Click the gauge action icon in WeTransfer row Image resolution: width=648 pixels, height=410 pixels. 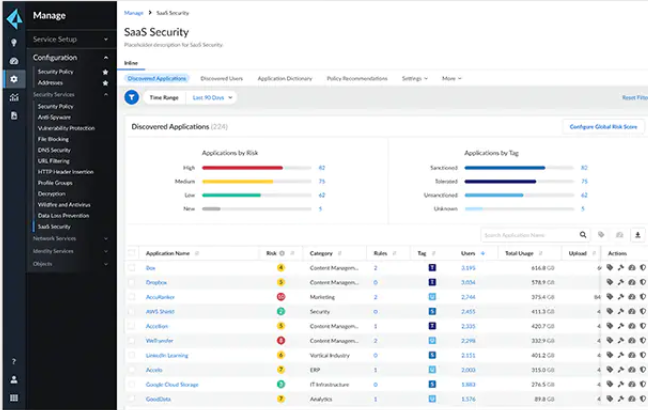[x=632, y=341]
